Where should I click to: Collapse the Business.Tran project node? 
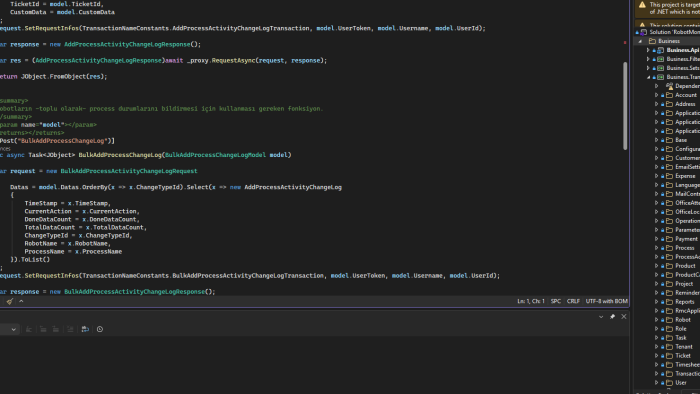click(x=648, y=77)
